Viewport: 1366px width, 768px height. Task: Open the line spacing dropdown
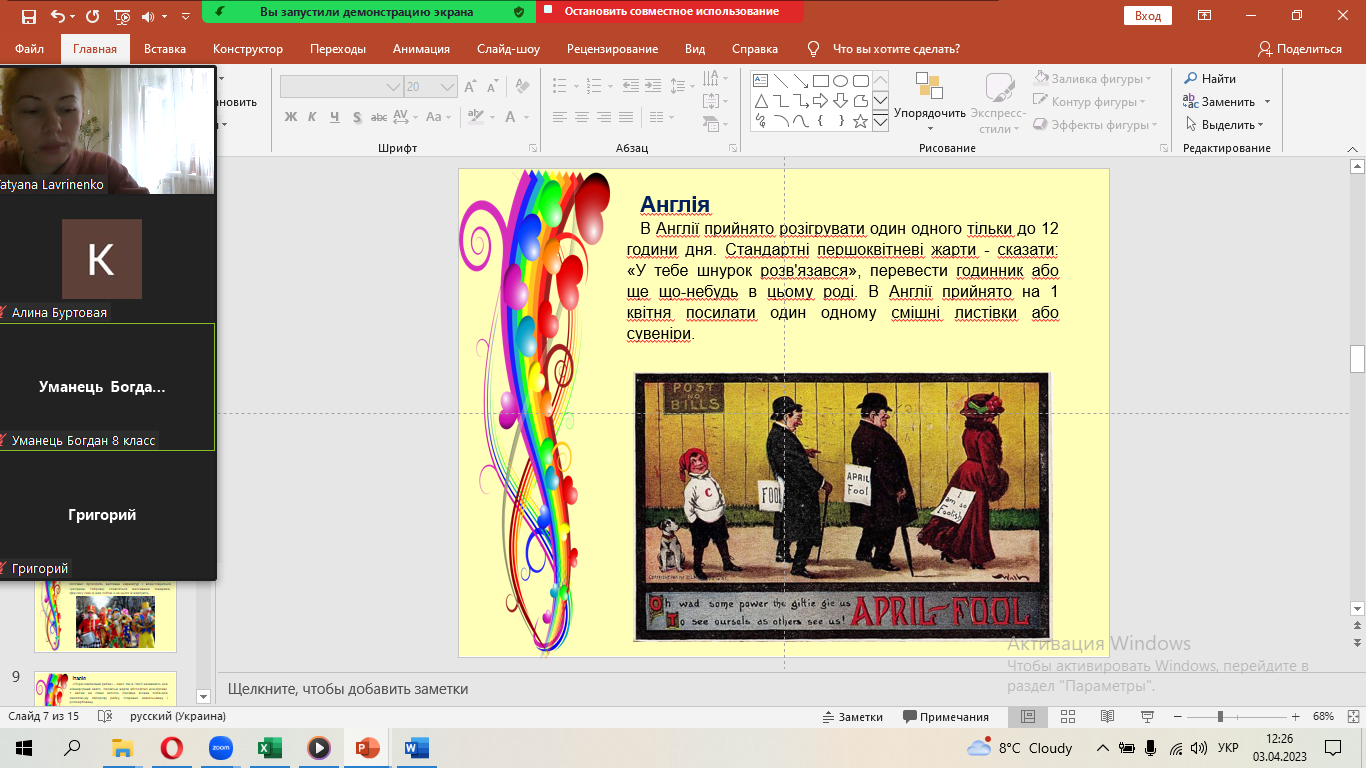click(682, 87)
